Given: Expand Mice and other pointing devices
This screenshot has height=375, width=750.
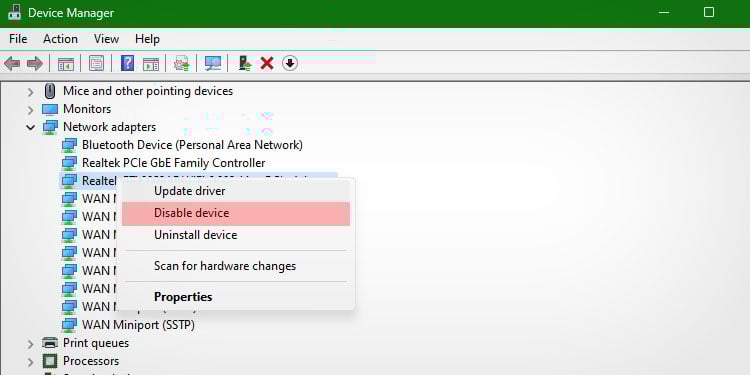Looking at the screenshot, I should click(31, 91).
